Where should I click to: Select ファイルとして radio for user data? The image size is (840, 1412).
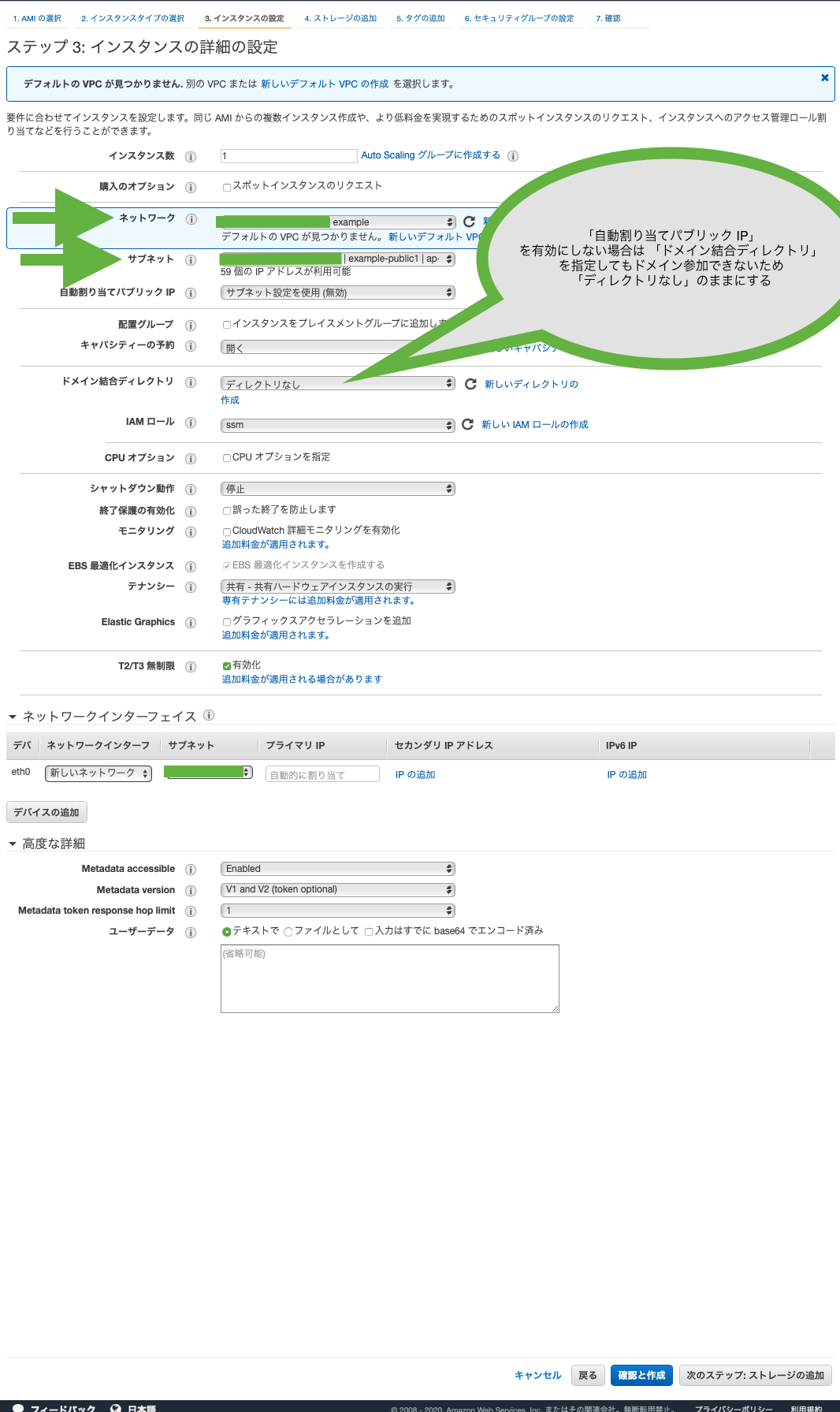point(288,932)
